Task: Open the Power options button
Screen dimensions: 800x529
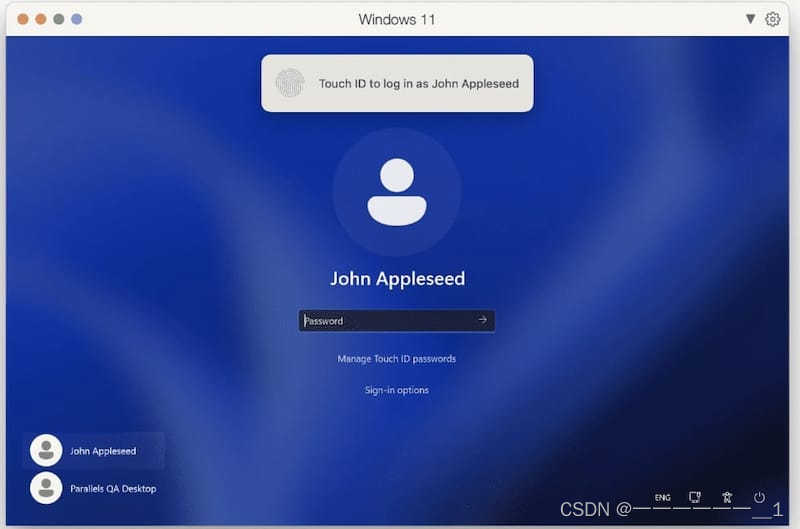Action: [759, 497]
